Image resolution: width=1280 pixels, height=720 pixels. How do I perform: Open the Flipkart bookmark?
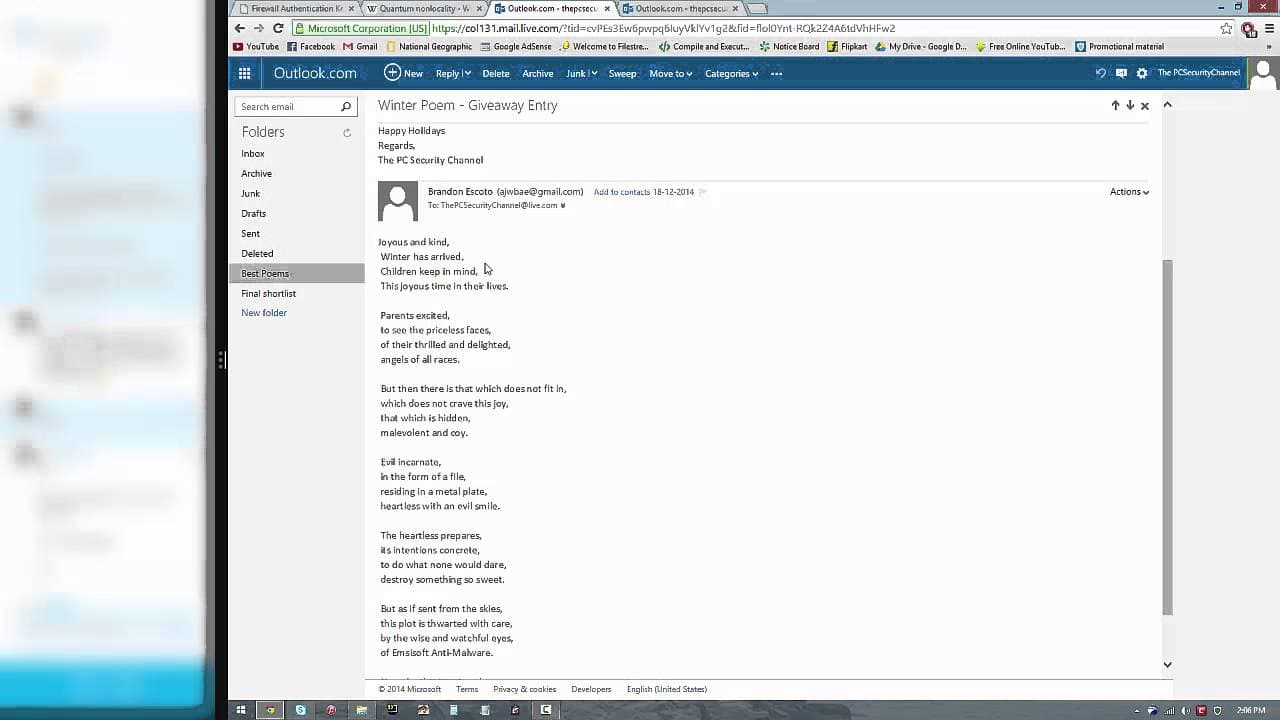(x=847, y=46)
